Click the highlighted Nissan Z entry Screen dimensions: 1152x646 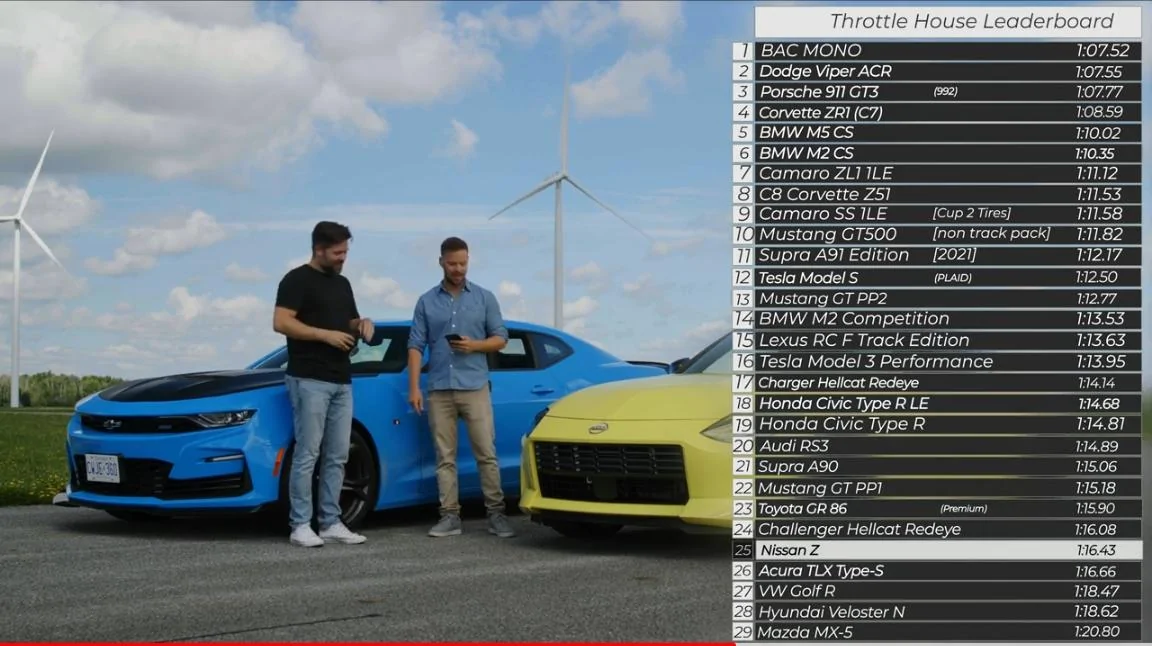click(948, 550)
